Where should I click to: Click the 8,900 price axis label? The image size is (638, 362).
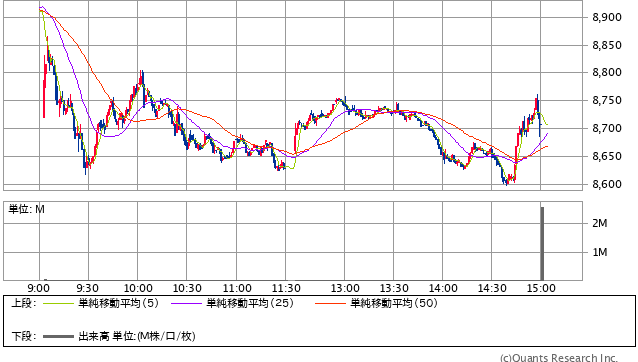pos(607,17)
